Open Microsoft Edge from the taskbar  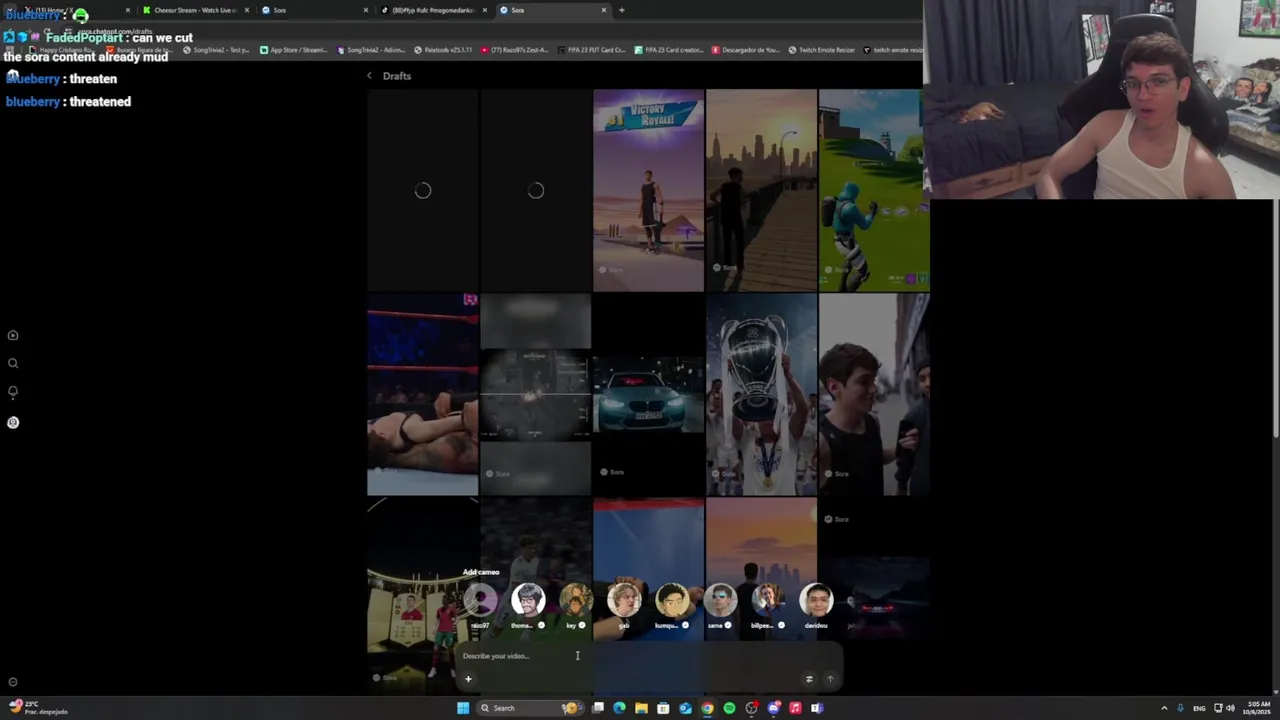tap(619, 708)
